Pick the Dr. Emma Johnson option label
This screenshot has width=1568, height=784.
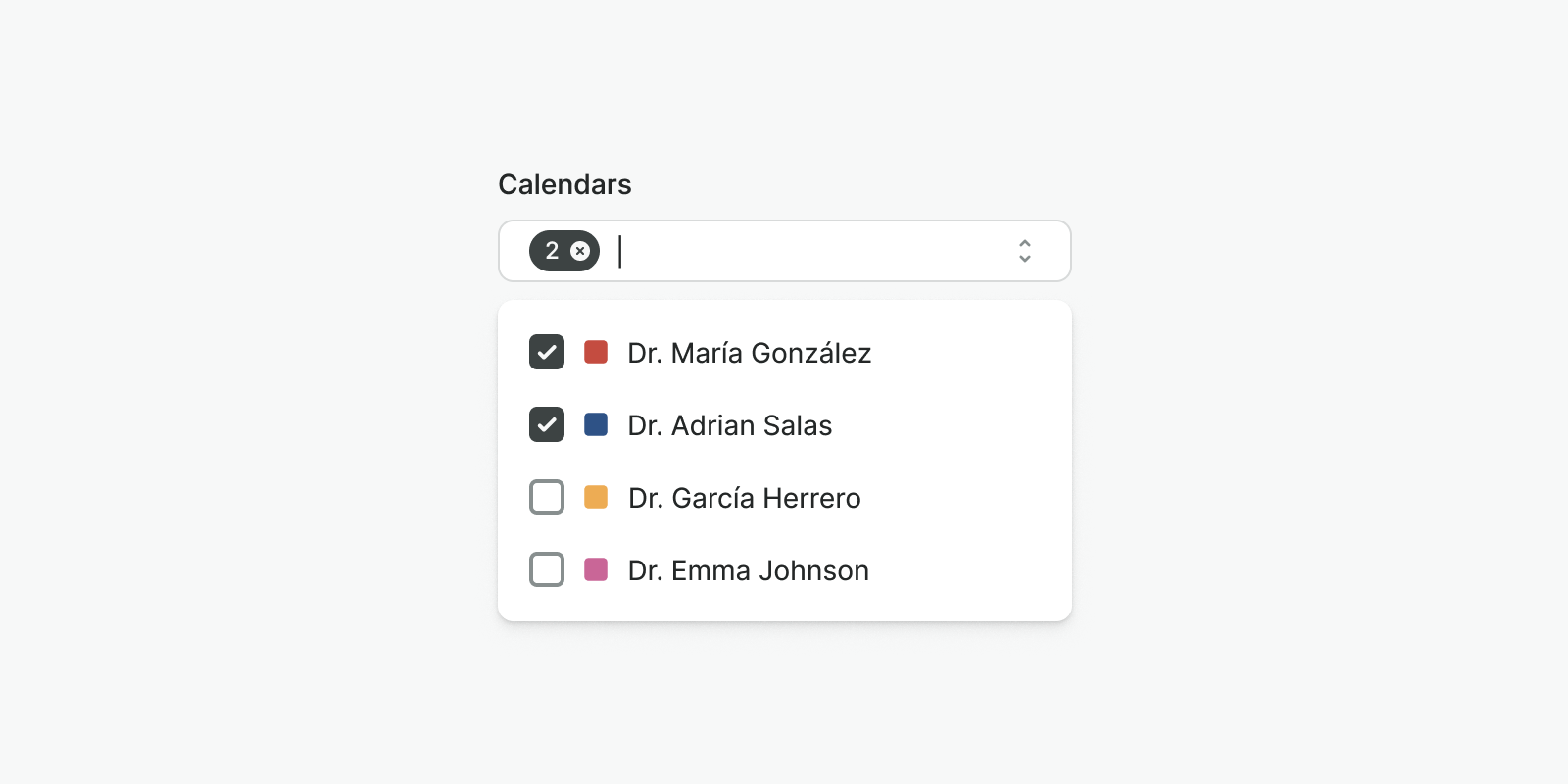pos(749,570)
